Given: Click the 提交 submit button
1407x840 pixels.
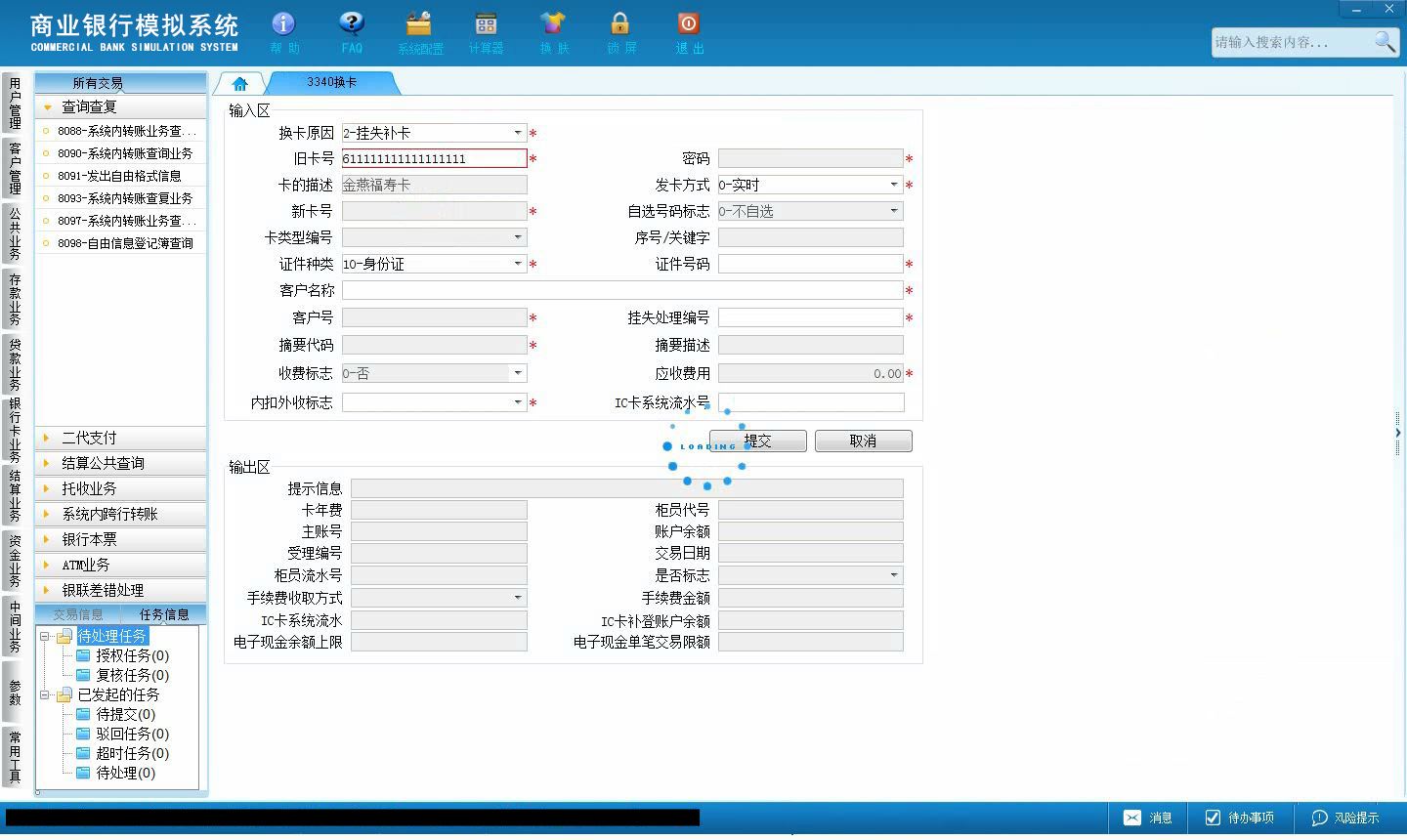Looking at the screenshot, I should tap(758, 441).
